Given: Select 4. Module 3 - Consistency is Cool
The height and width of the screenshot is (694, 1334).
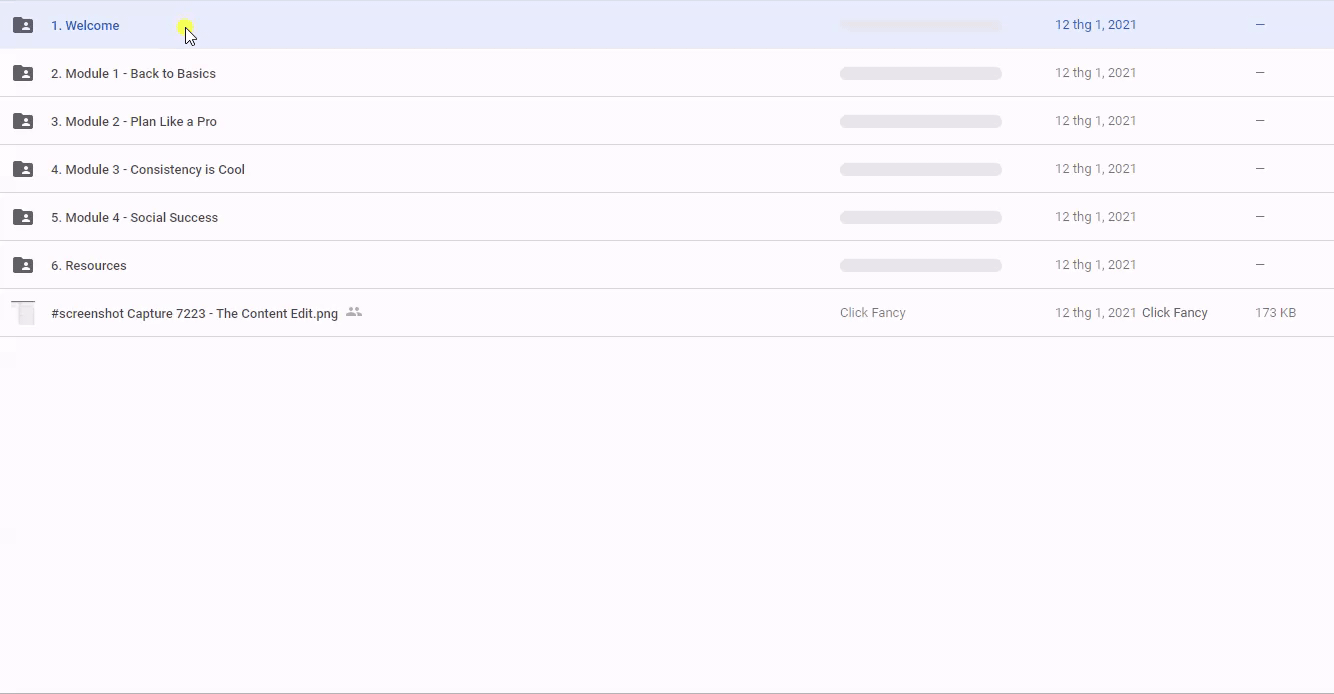Looking at the screenshot, I should click(148, 170).
